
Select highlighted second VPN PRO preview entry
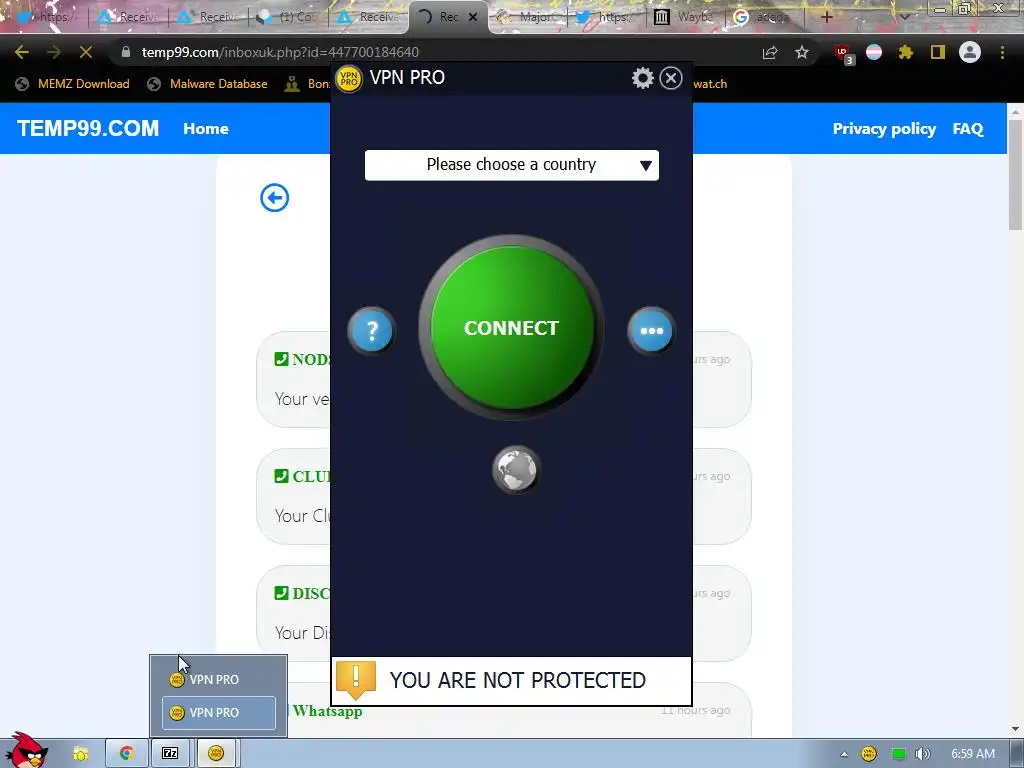coord(218,712)
